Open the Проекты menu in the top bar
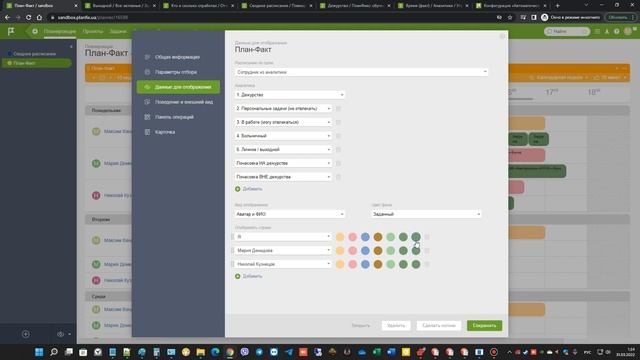This screenshot has width=640, height=360. pyautogui.click(x=92, y=31)
